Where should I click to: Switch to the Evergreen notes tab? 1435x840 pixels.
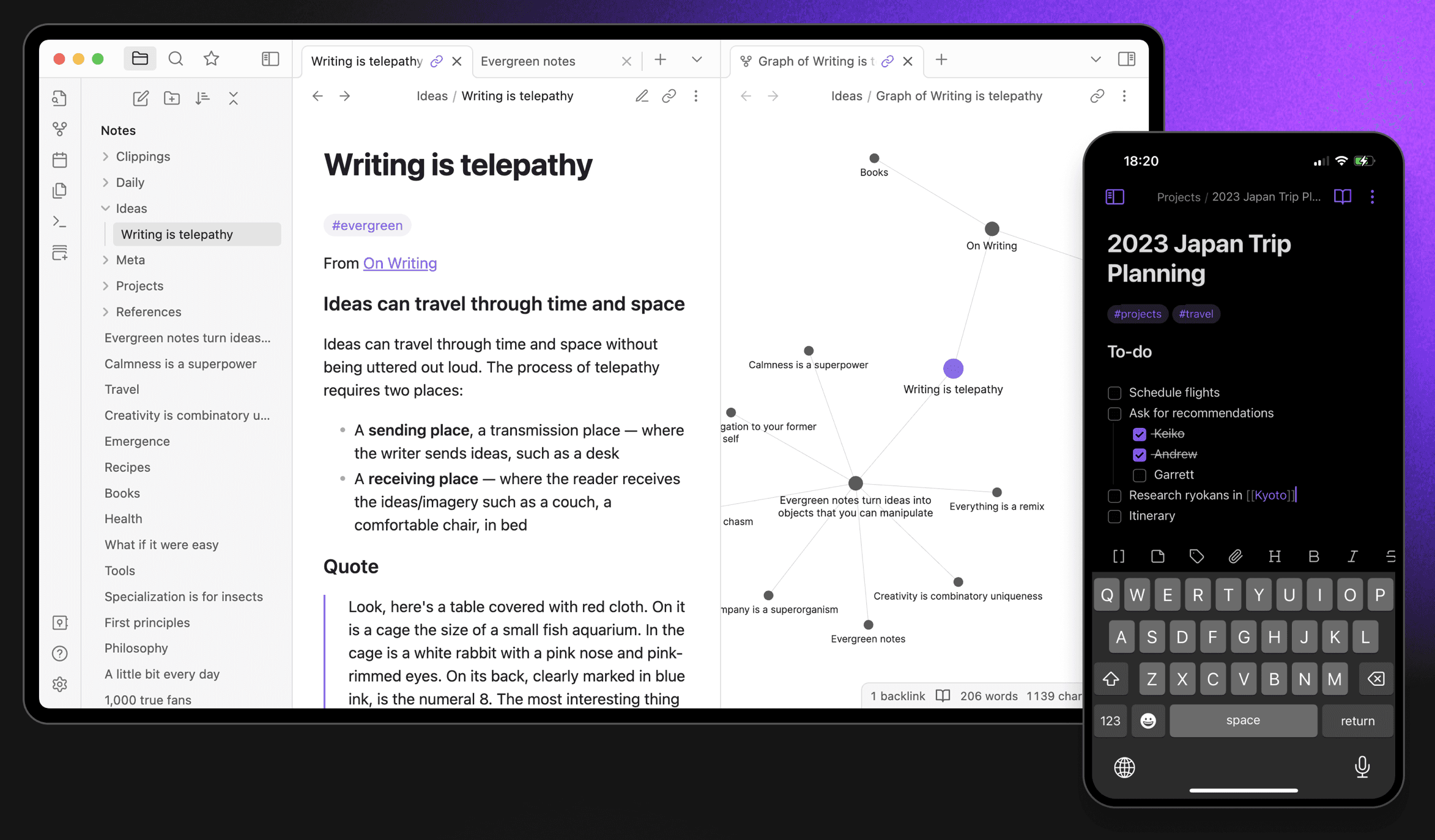pos(528,61)
